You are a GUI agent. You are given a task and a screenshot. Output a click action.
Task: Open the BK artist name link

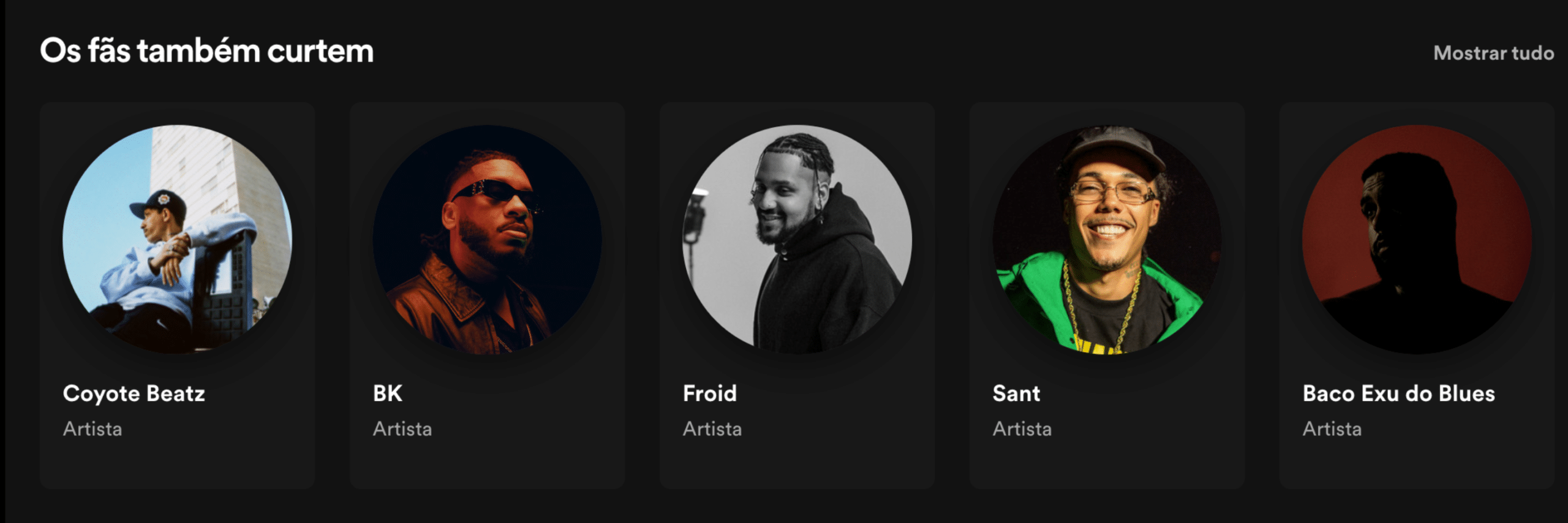point(388,393)
